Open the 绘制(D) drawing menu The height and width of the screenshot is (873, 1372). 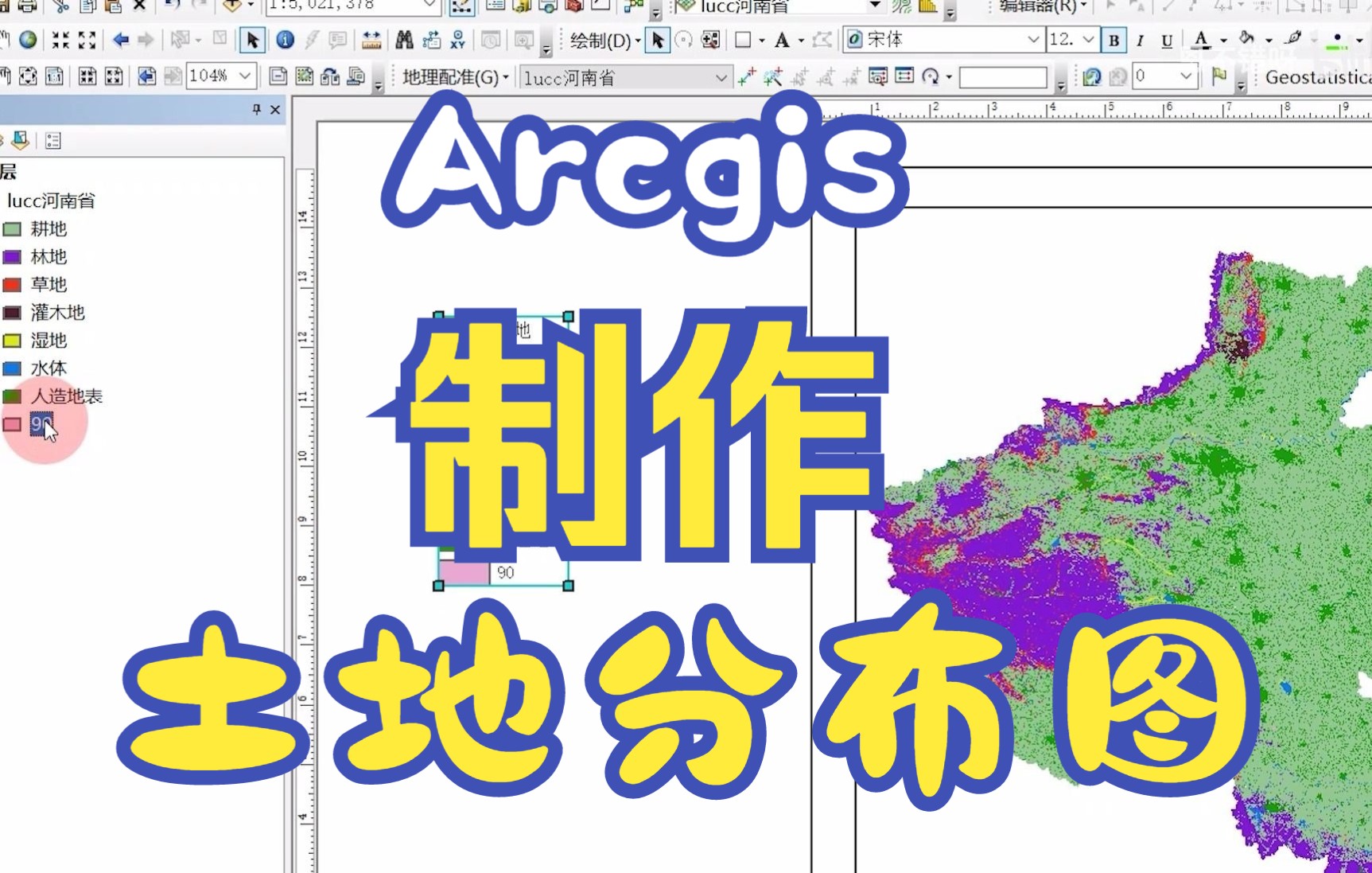605,40
